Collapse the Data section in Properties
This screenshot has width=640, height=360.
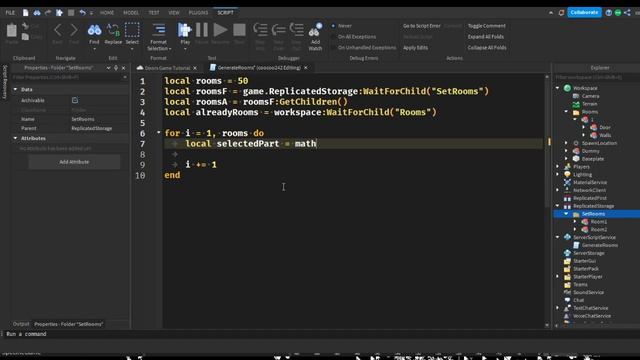pos(16,89)
